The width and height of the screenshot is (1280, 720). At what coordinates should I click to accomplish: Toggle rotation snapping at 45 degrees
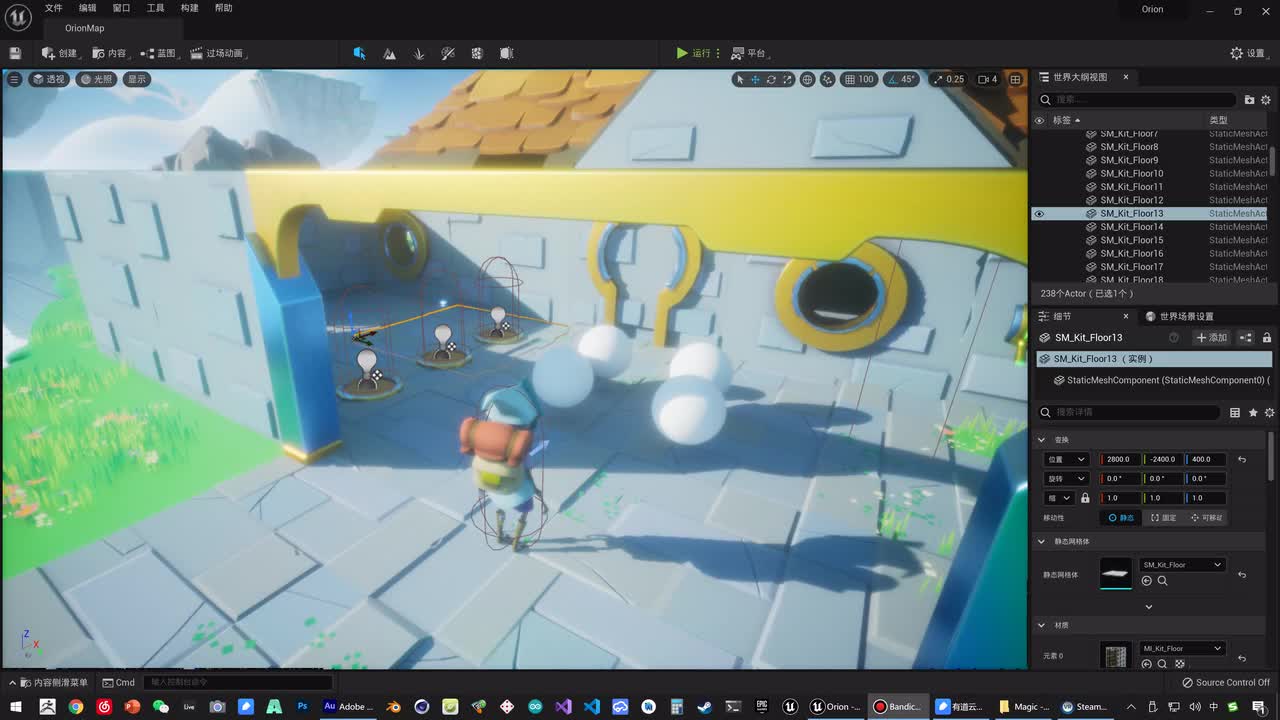click(x=892, y=79)
